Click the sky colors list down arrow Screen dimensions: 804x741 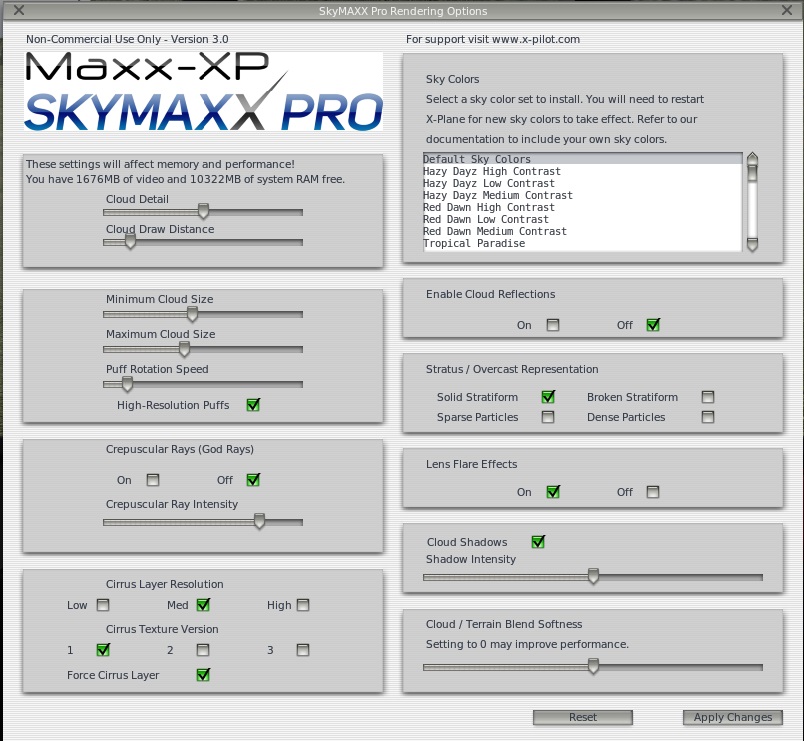click(x=752, y=245)
